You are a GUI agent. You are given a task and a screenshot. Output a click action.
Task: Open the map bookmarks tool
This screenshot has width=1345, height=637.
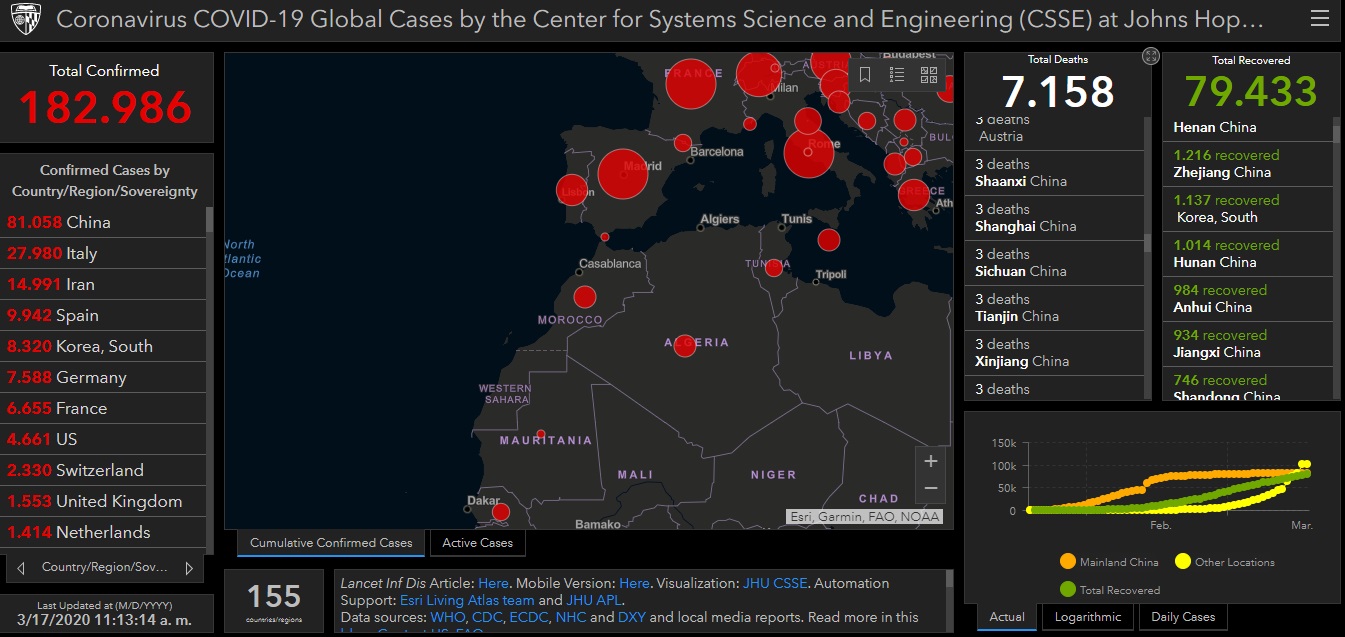coord(865,75)
